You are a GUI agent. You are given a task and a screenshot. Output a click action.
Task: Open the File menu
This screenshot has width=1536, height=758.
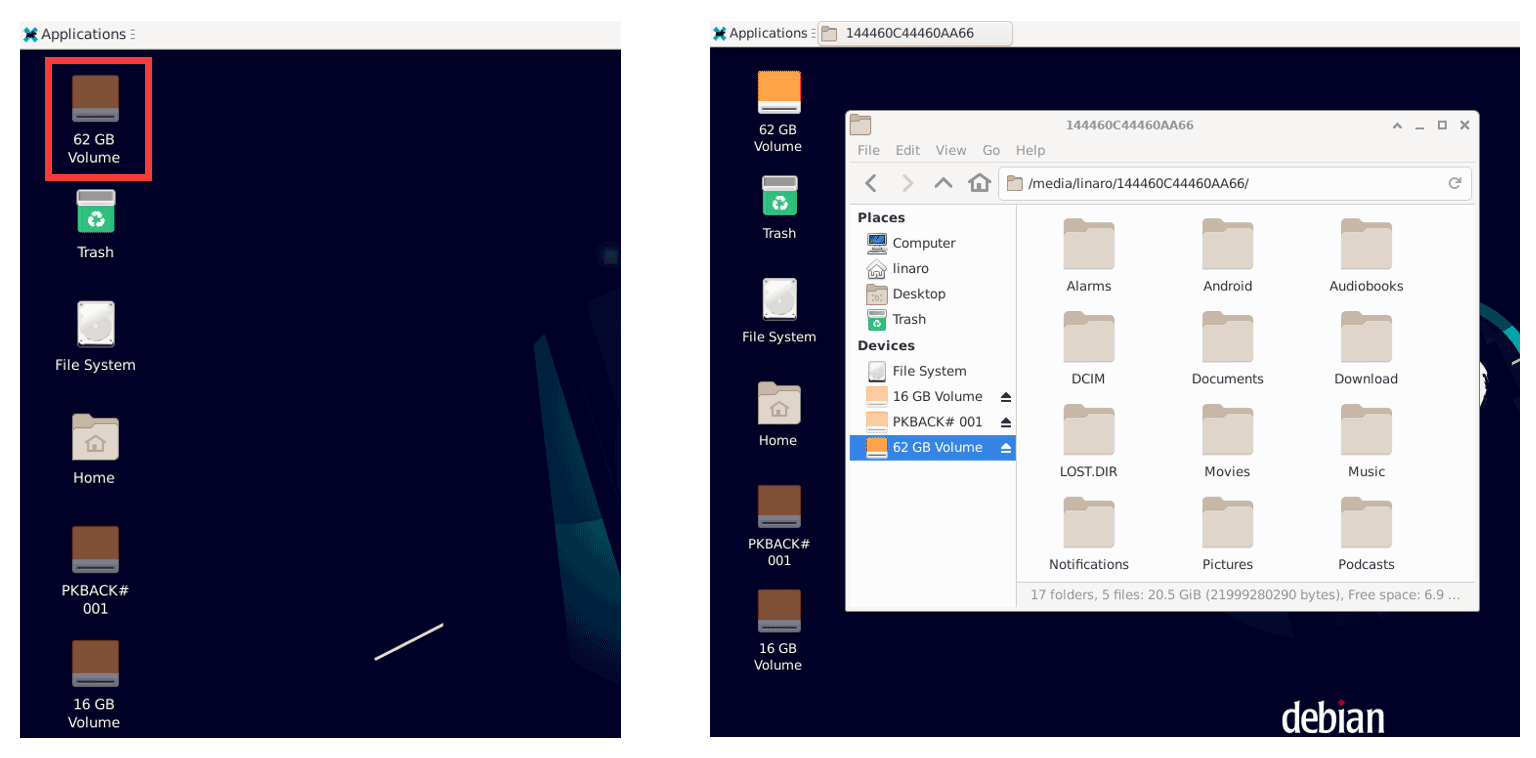pyautogui.click(x=869, y=150)
